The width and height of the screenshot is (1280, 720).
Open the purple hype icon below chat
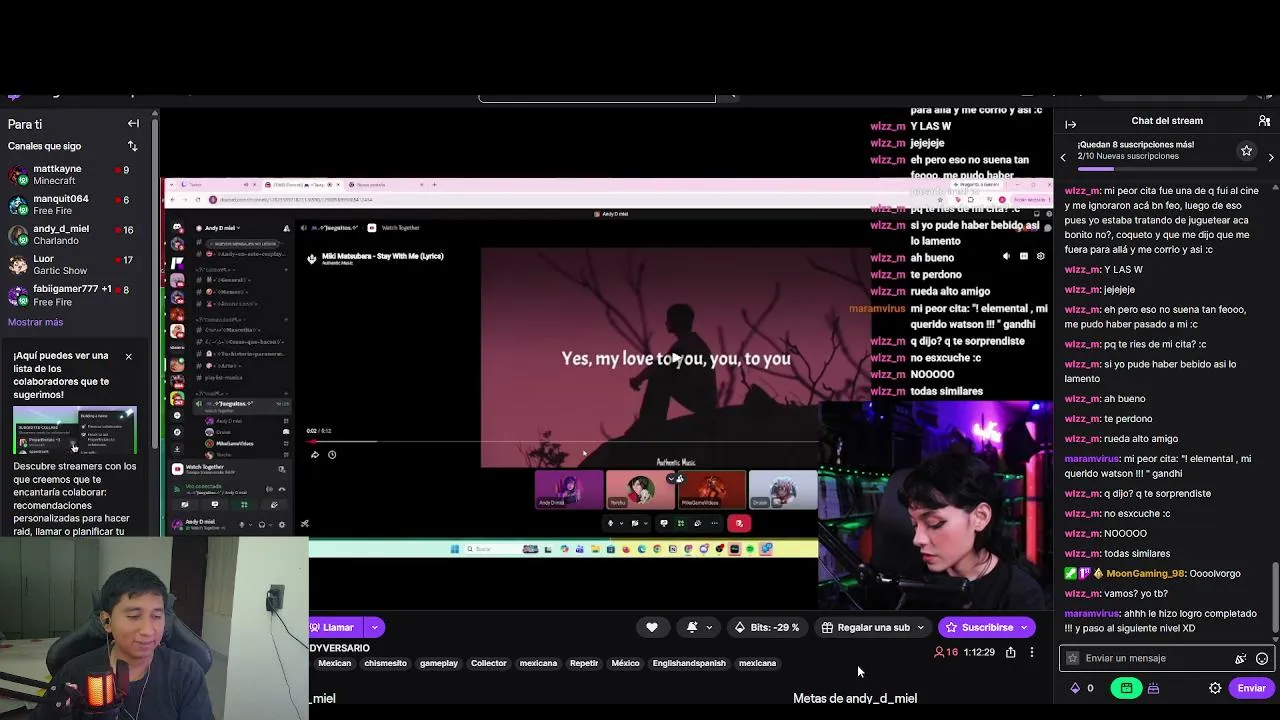pos(1153,688)
